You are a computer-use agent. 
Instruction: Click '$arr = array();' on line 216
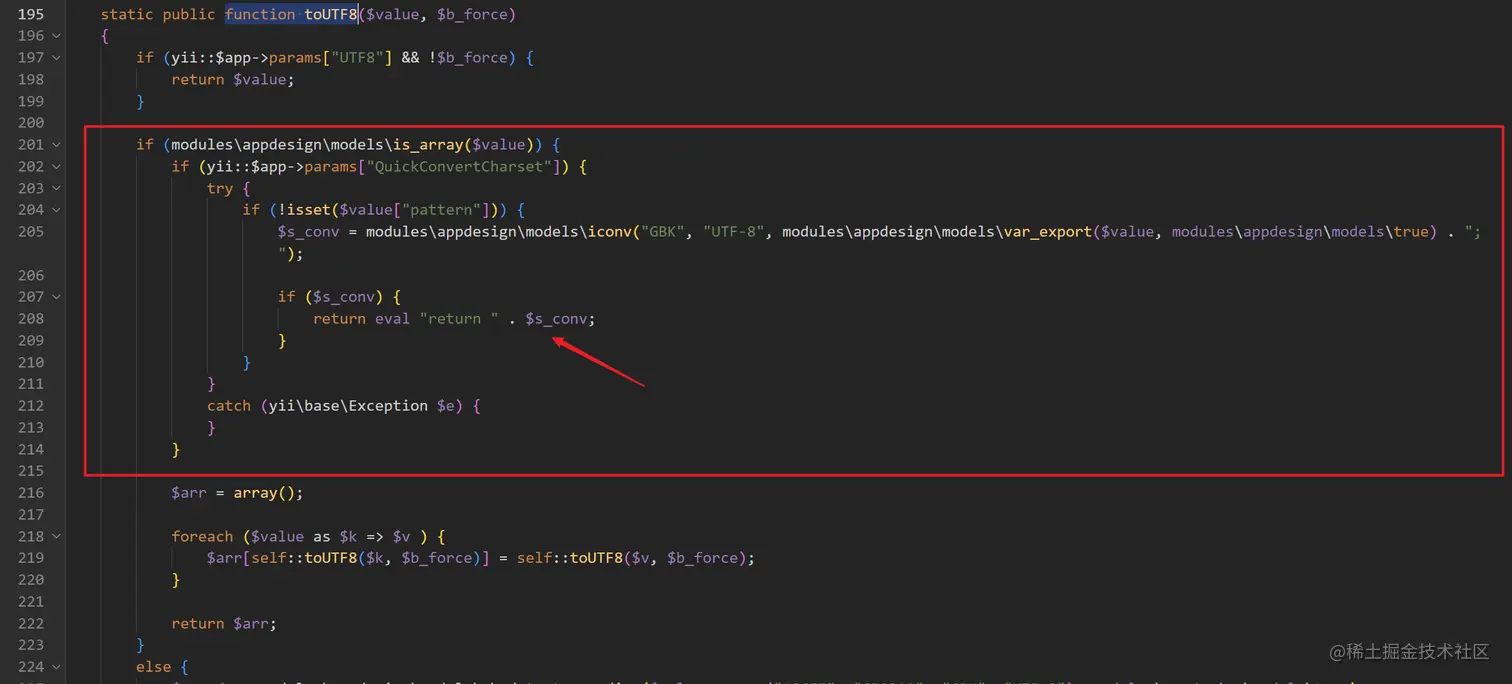[x=237, y=493]
